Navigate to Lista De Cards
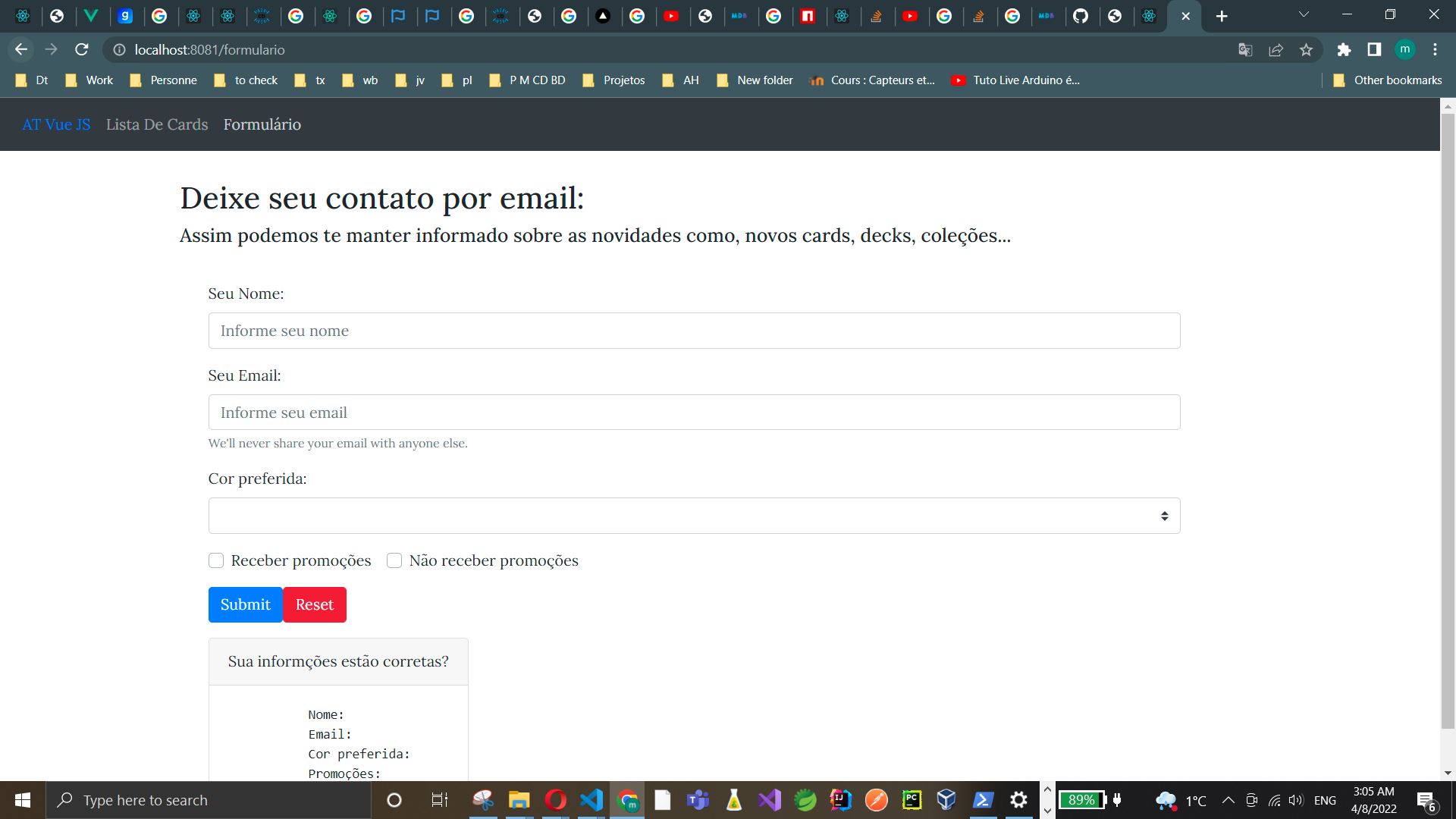This screenshot has width=1456, height=819. pos(157,124)
